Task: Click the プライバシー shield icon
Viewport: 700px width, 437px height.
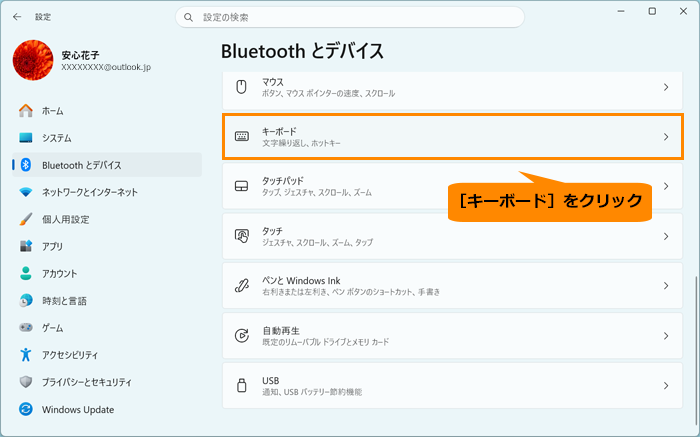Action: [x=26, y=382]
